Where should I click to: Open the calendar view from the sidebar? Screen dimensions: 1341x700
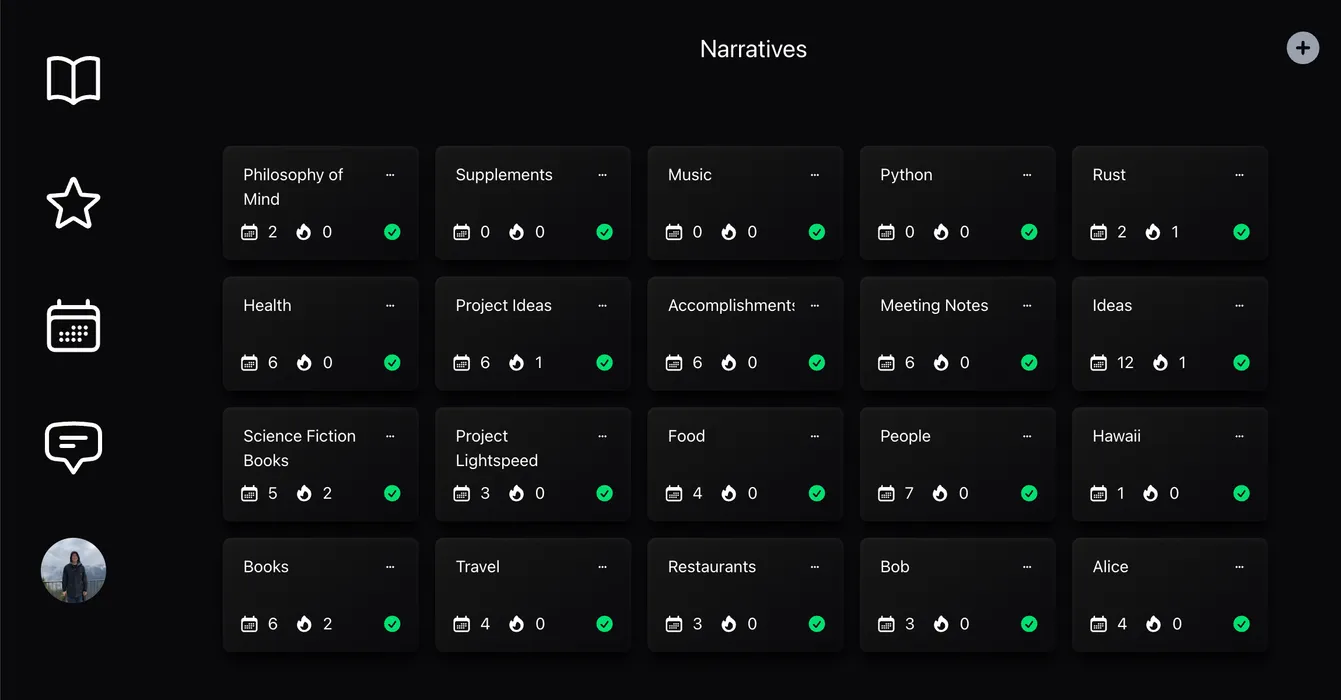(x=73, y=325)
